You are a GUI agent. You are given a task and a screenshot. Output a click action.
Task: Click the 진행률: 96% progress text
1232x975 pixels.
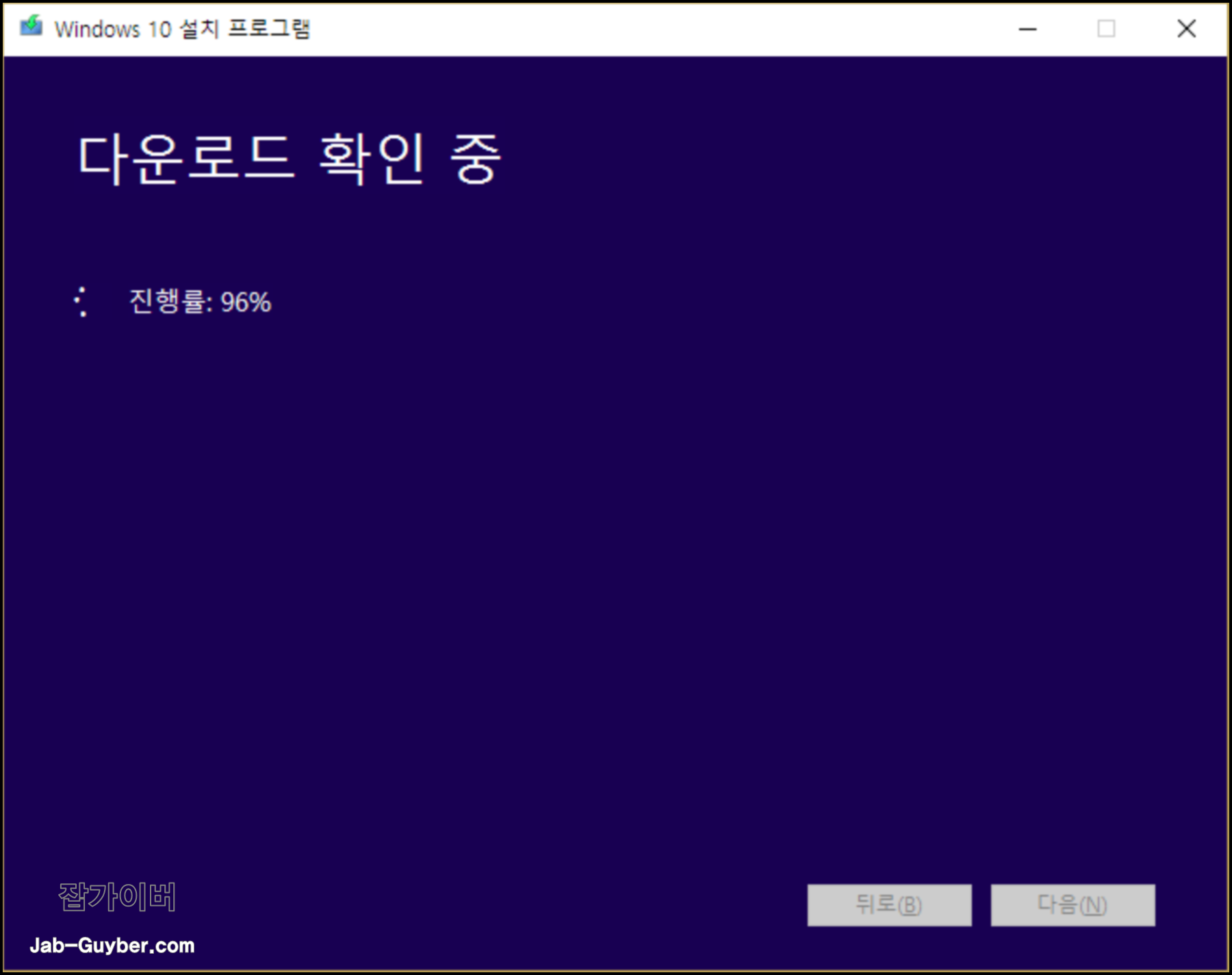coord(200,302)
